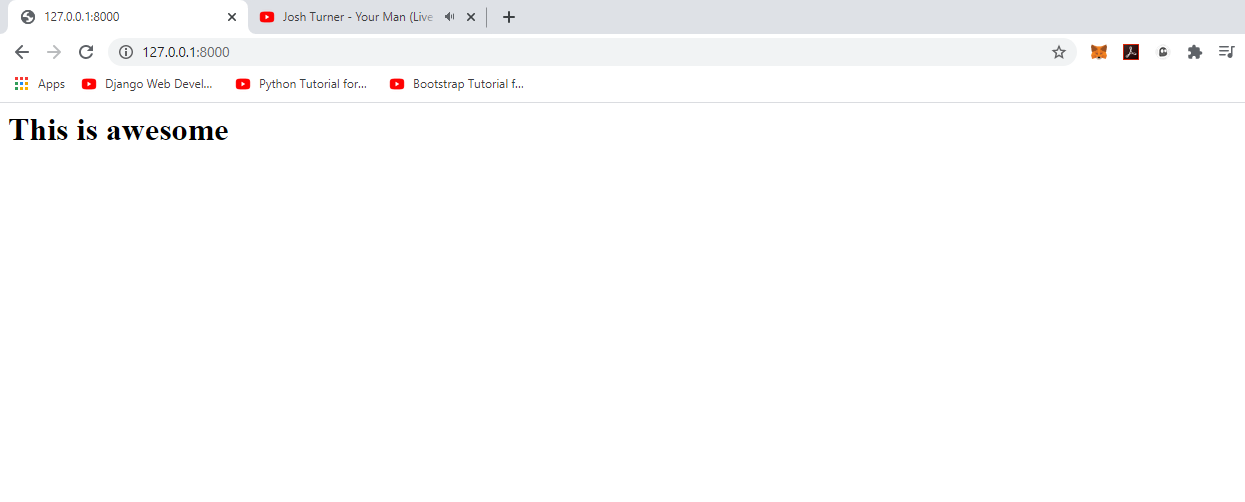This screenshot has width=1245, height=502.
Task: Go back to the previous page
Action: coord(22,52)
